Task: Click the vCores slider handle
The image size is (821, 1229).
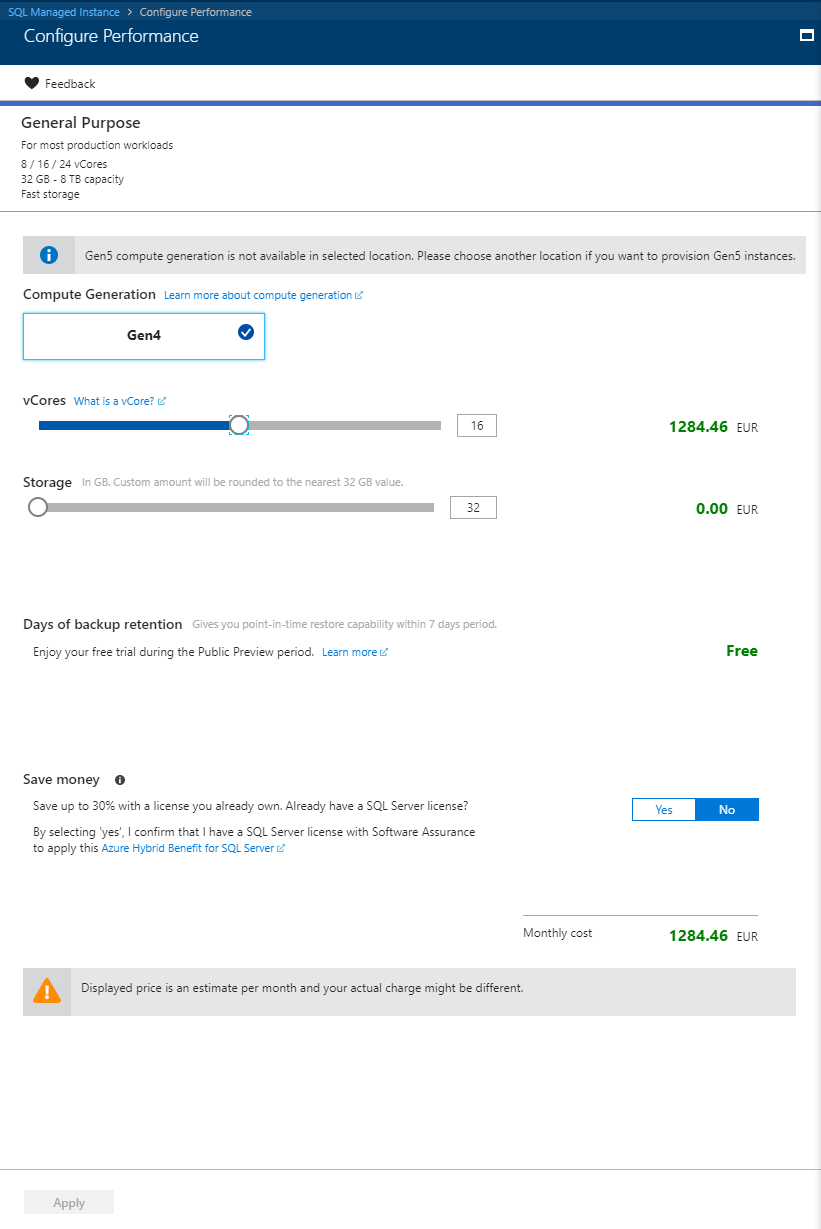Action: coord(238,425)
